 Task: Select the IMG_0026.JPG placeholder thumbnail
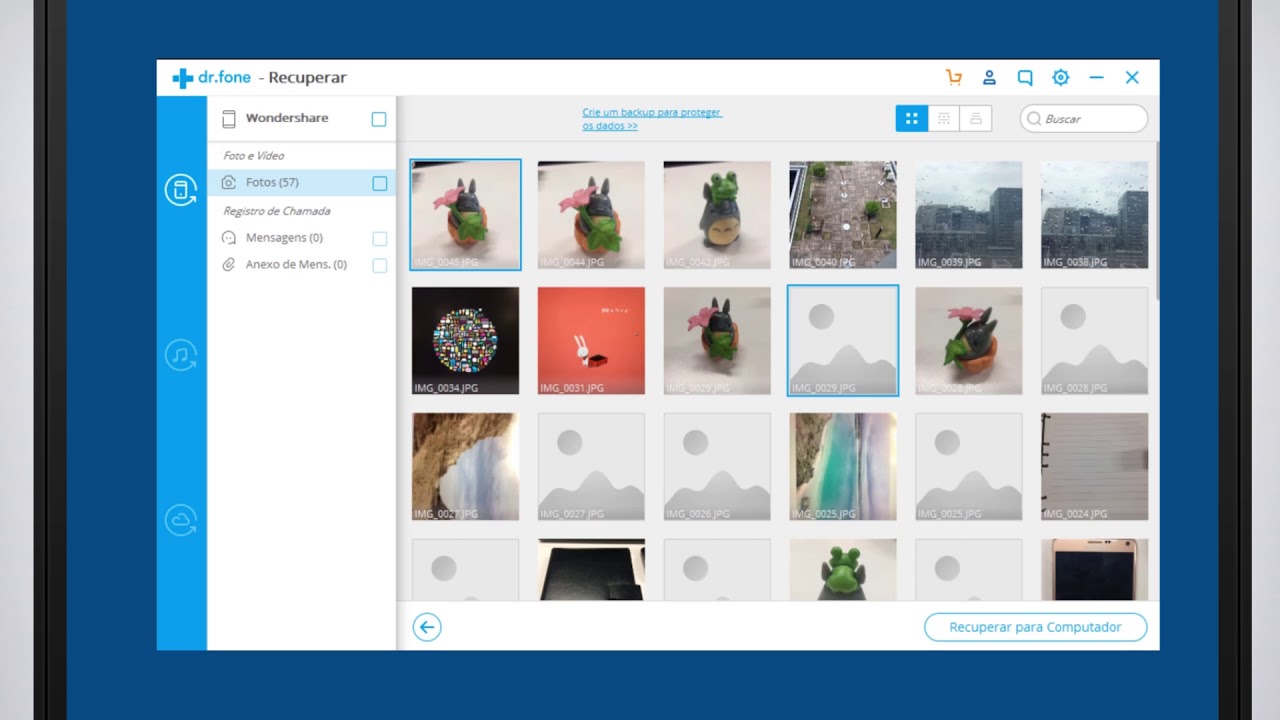717,467
